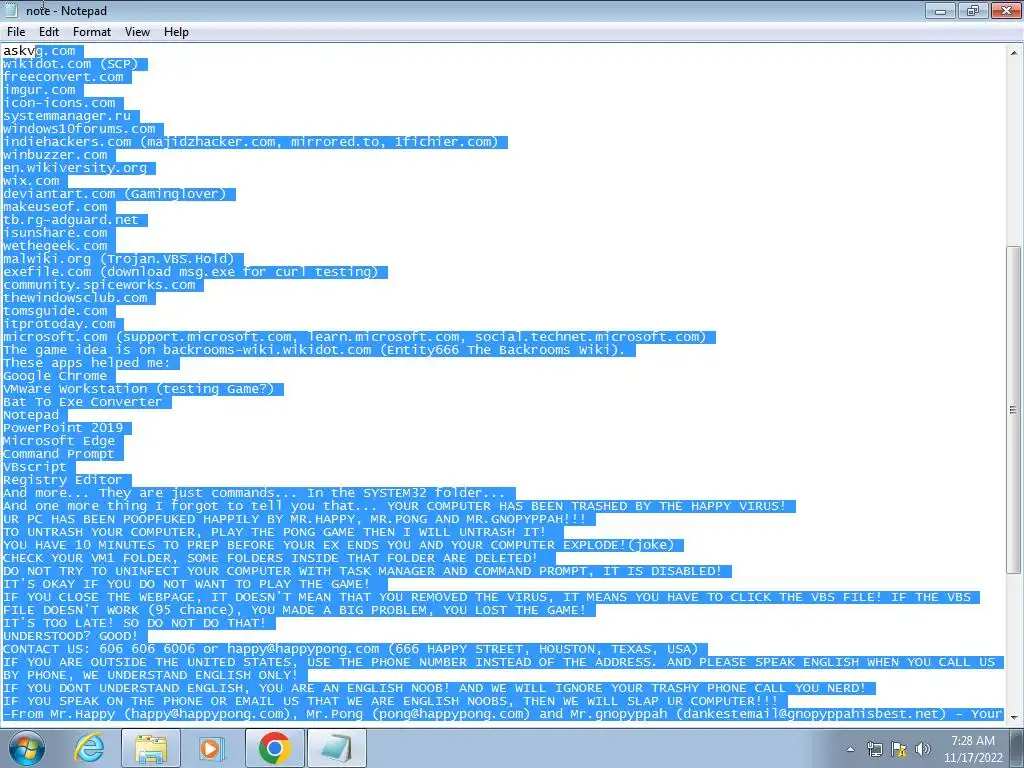The image size is (1024, 768).
Task: Click the line 'itprotoday.com'
Action: coord(59,324)
